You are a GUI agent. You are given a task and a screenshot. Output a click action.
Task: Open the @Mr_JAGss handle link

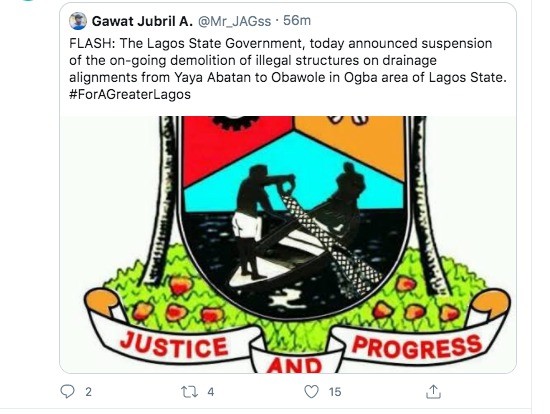[234, 22]
